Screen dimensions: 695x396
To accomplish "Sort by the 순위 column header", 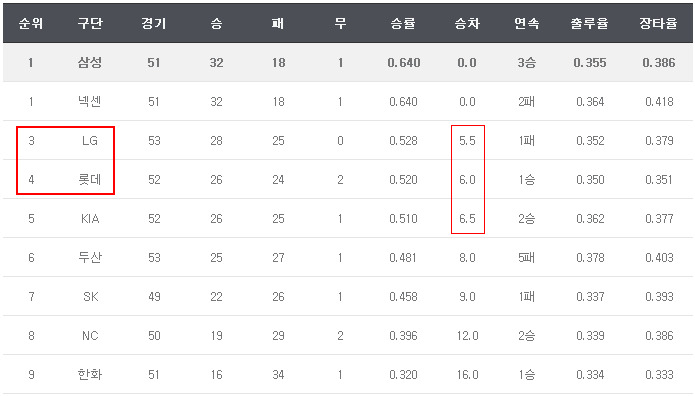I will (31, 23).
